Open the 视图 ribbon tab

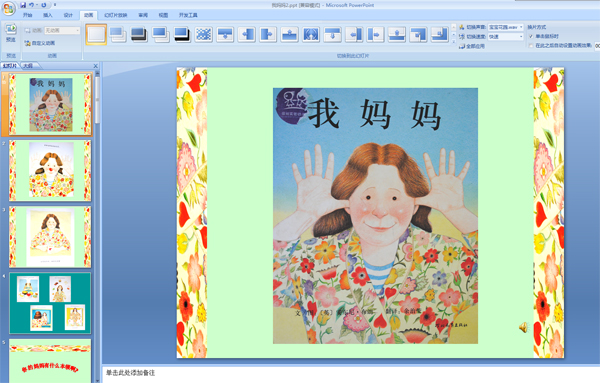click(x=163, y=15)
